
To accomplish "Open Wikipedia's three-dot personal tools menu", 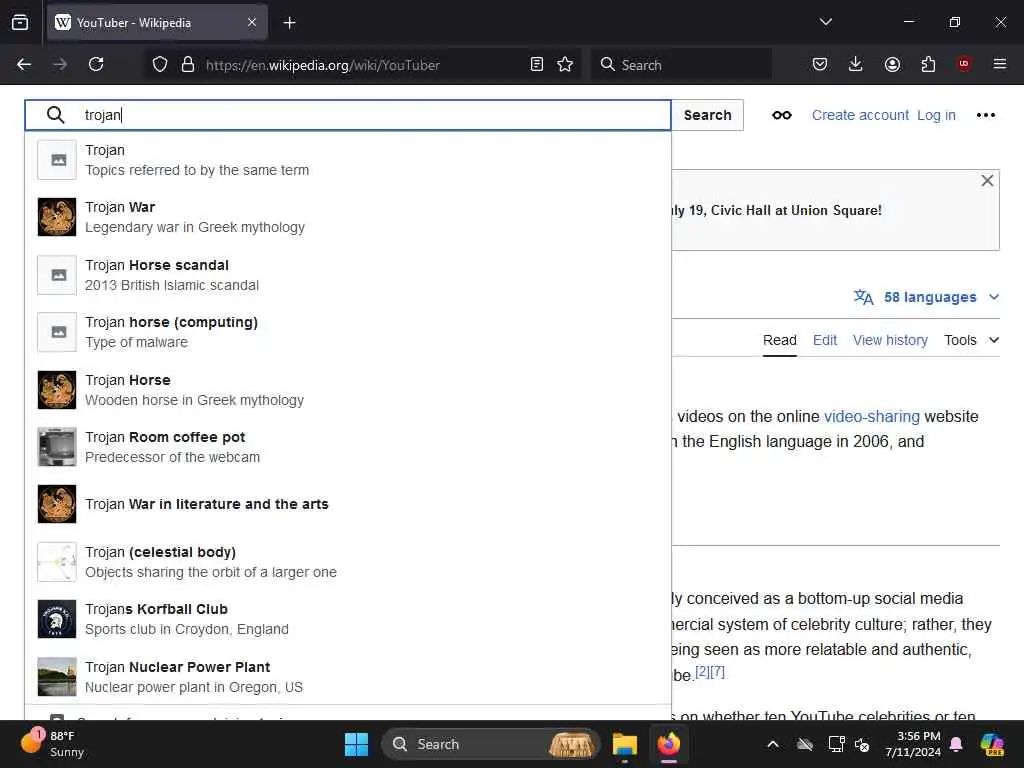I will [985, 115].
